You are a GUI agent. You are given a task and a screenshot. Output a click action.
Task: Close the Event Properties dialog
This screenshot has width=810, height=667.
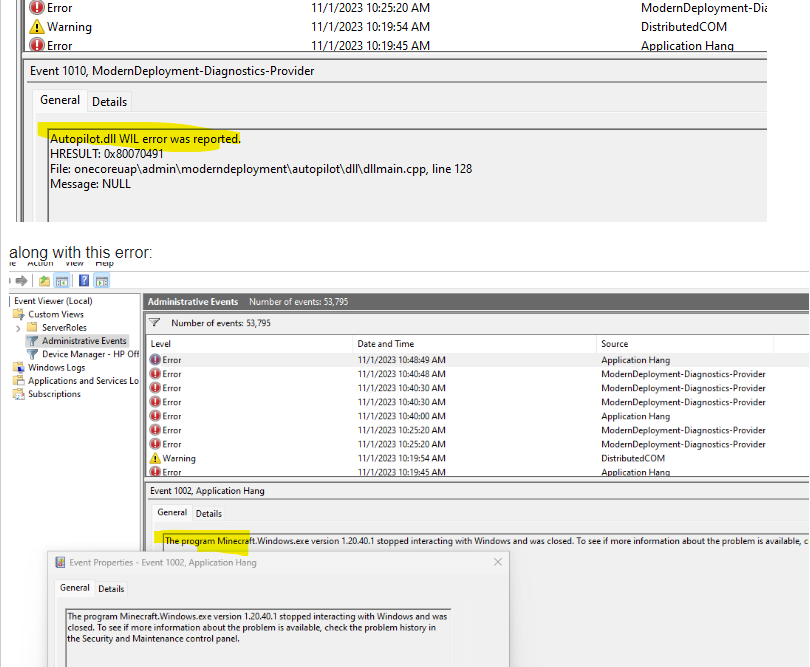(498, 562)
